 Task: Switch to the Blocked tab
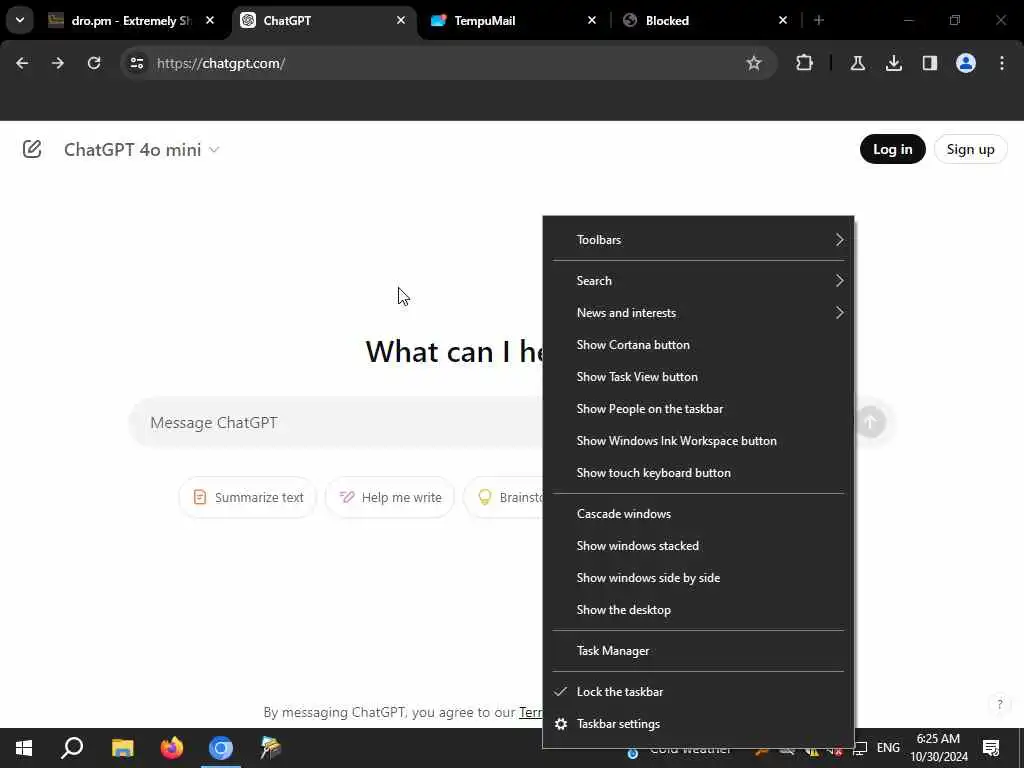point(703,20)
